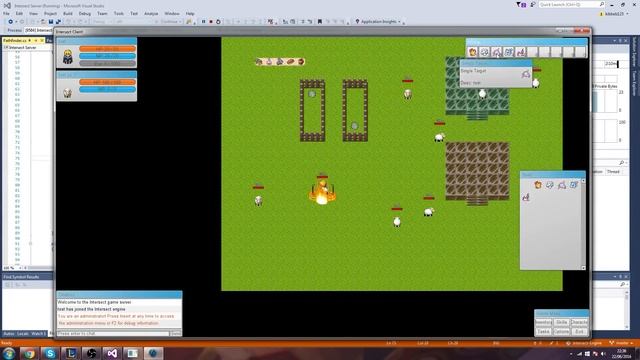Open the Inventory from the Game Menu
640x360 pixels.
[544, 322]
